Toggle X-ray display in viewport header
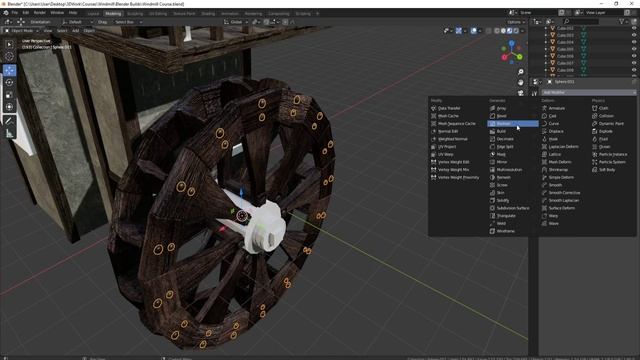Screen dimensions: 640x360 [x=489, y=31]
